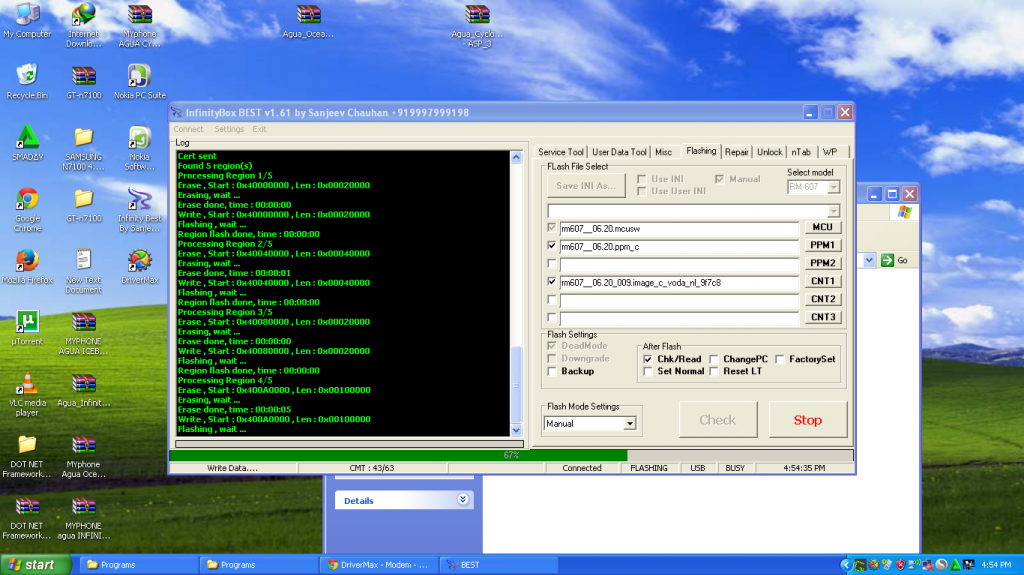The height and width of the screenshot is (575, 1024).
Task: Open VLC media player desktop icon
Action: click(27, 394)
